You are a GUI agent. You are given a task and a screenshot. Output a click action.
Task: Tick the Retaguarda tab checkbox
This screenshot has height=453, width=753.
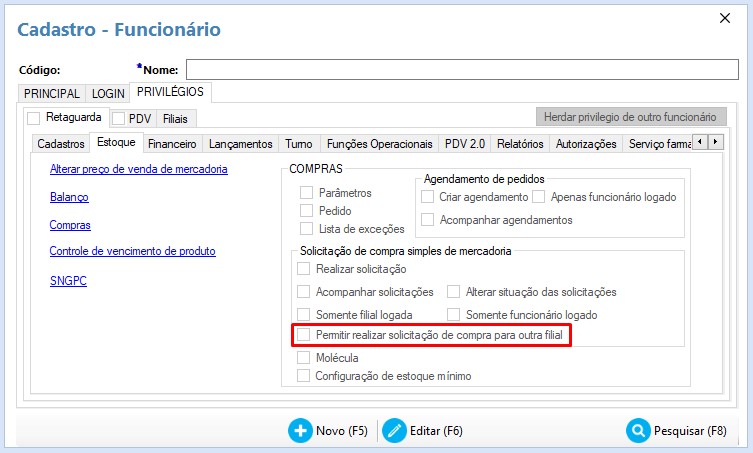(x=33, y=118)
